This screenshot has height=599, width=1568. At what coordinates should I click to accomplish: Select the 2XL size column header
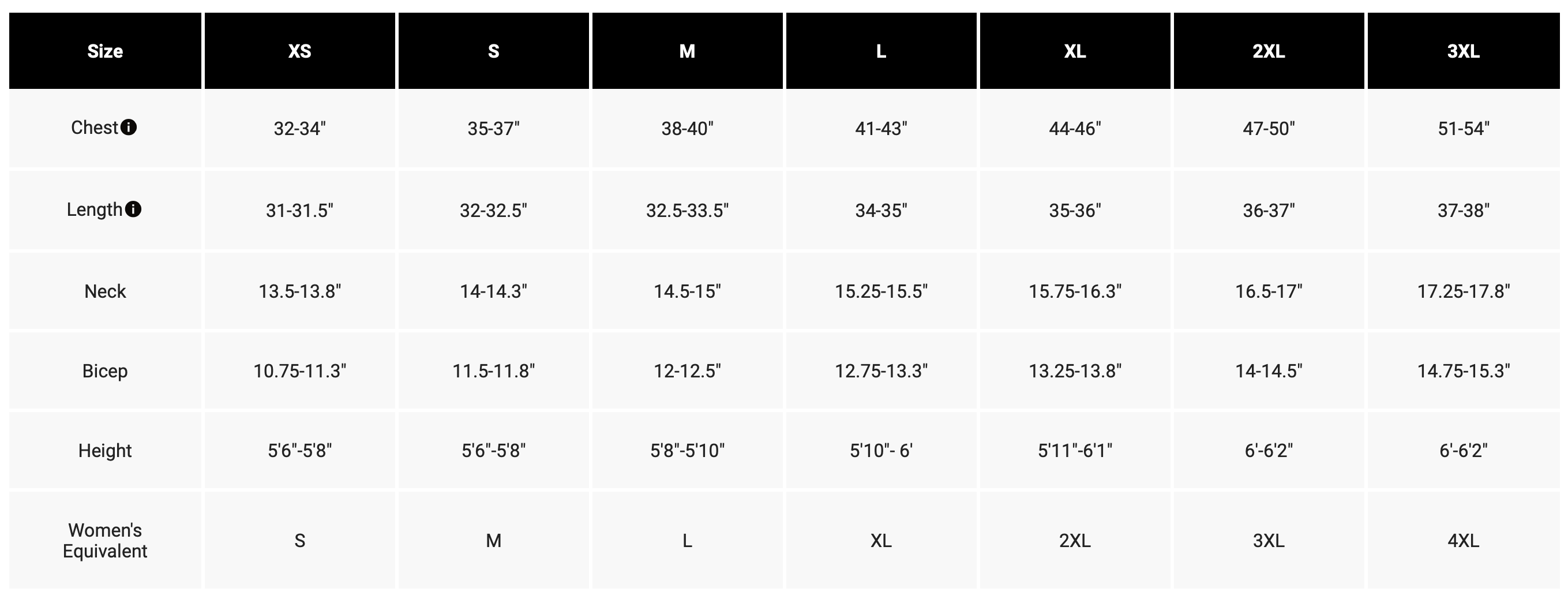[1269, 51]
